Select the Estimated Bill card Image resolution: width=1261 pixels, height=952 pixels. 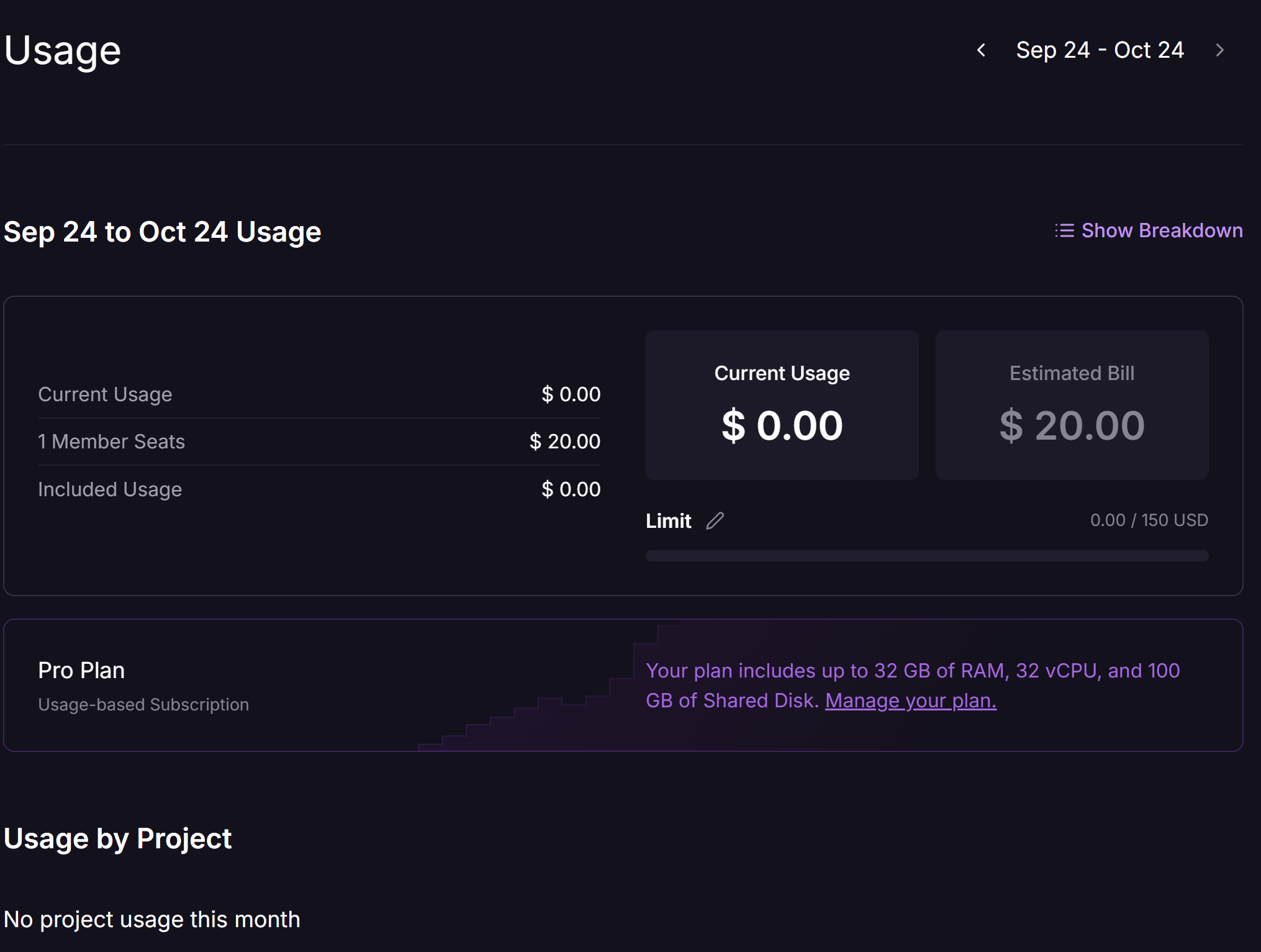pos(1072,405)
